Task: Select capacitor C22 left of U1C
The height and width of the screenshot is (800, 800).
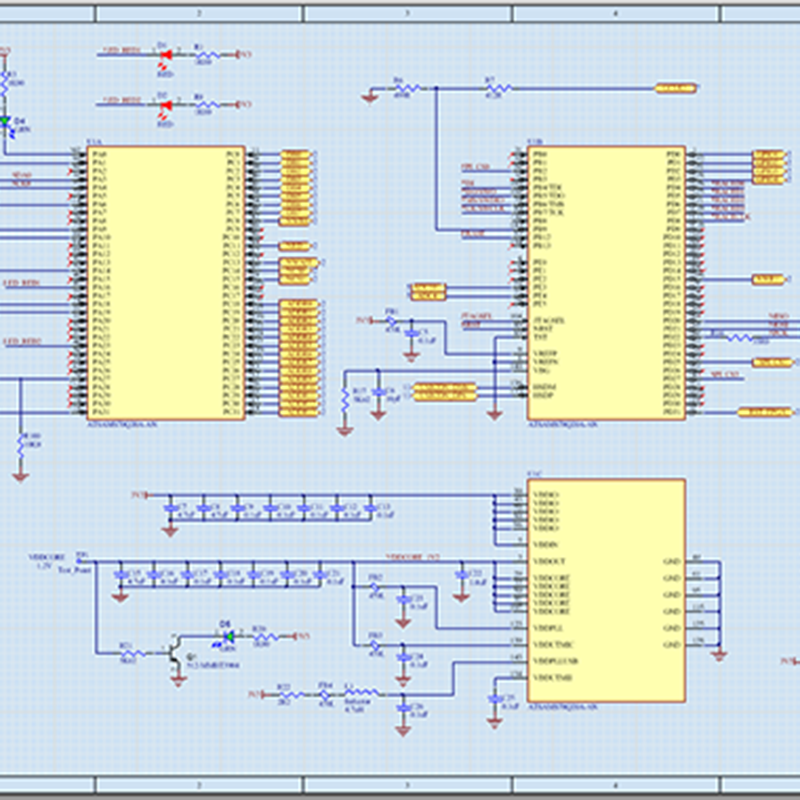Action: 461,575
